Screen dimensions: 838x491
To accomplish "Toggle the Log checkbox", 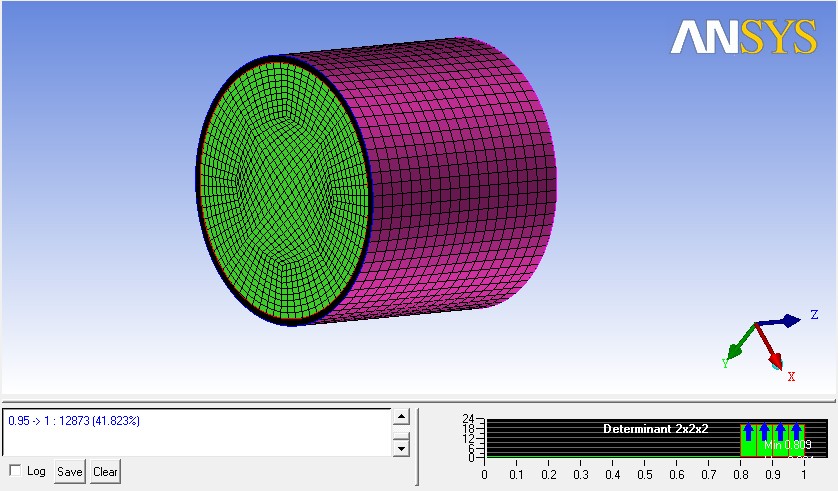I will (x=14, y=471).
